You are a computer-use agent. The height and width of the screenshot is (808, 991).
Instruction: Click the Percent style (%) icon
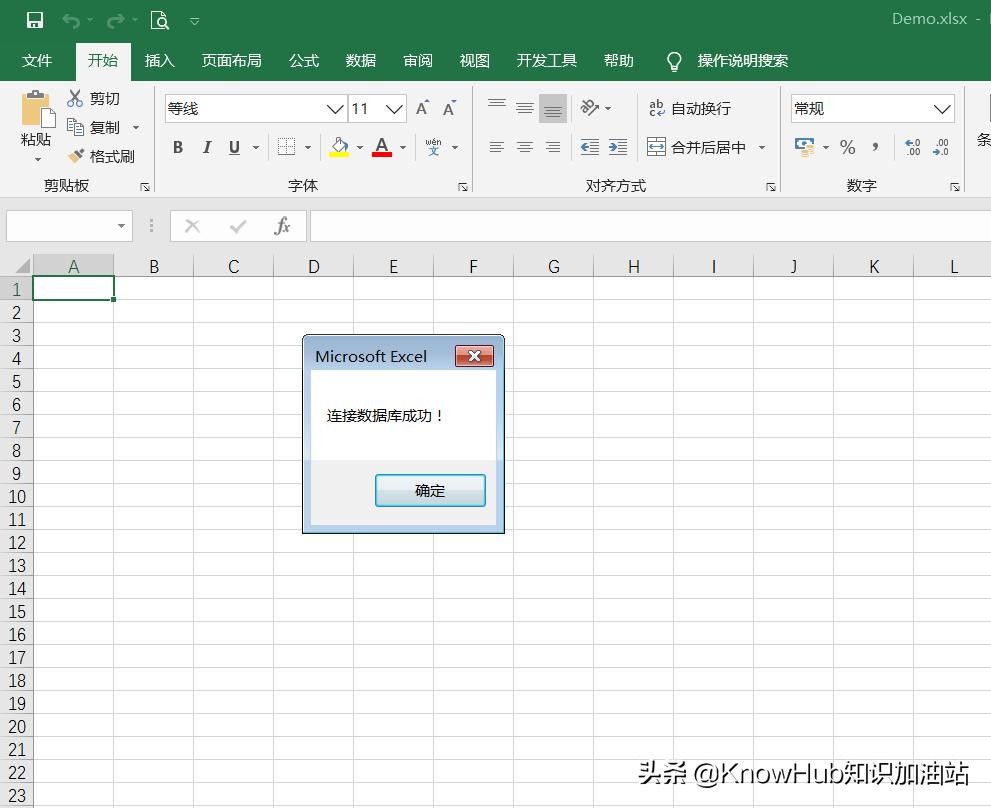click(x=847, y=147)
